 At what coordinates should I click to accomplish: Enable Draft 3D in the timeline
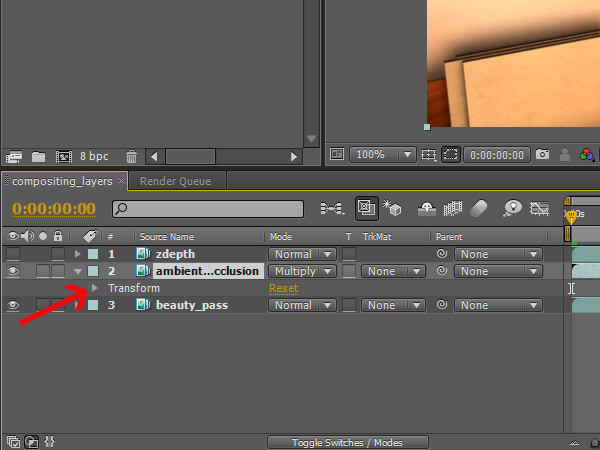pyautogui.click(x=393, y=209)
